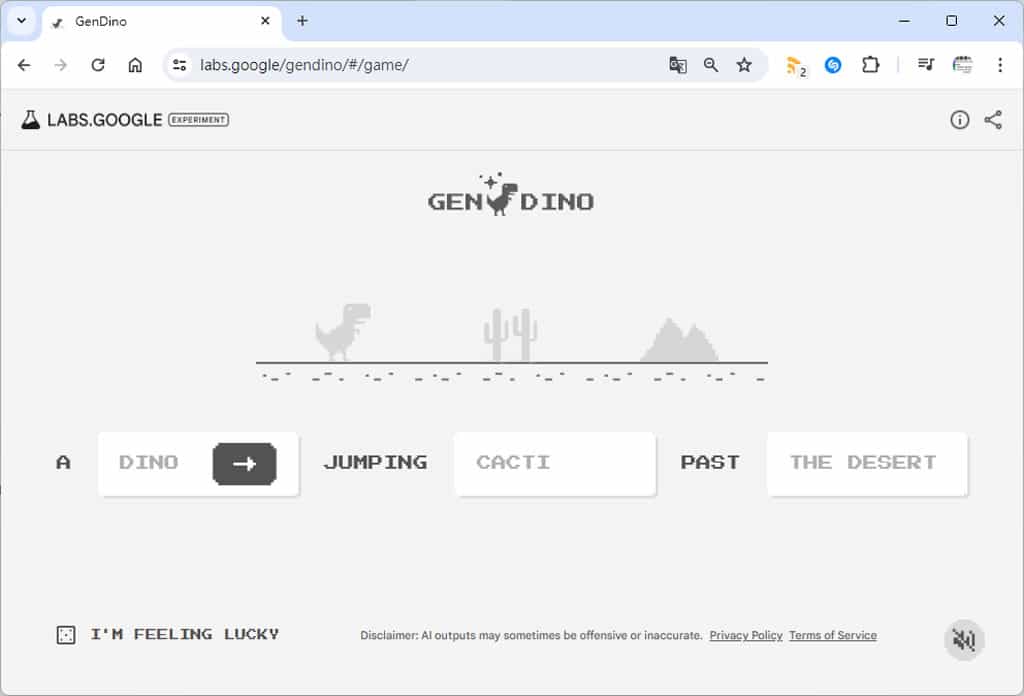
Task: Click the address bar URL
Action: point(304,65)
